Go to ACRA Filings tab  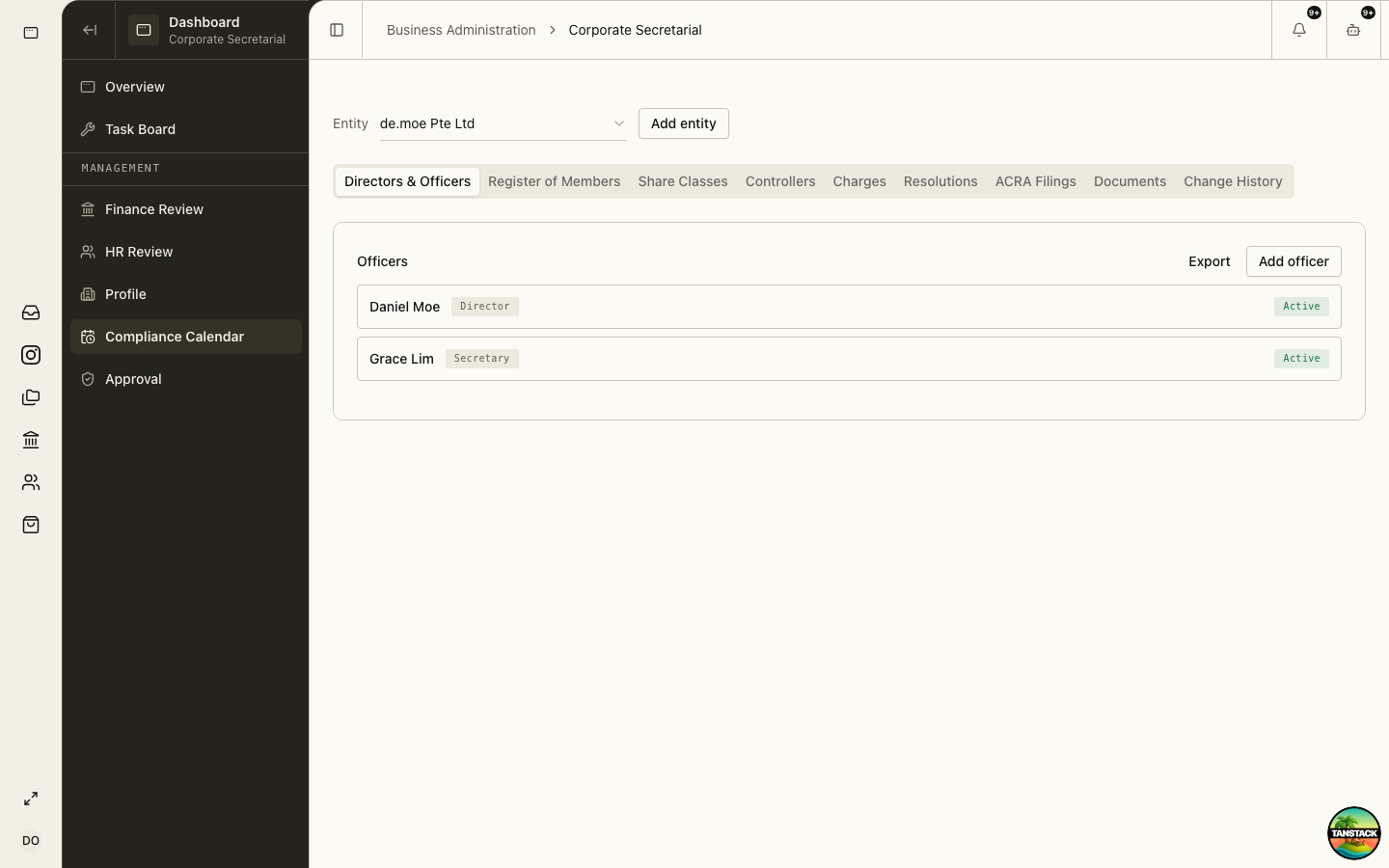click(1036, 181)
